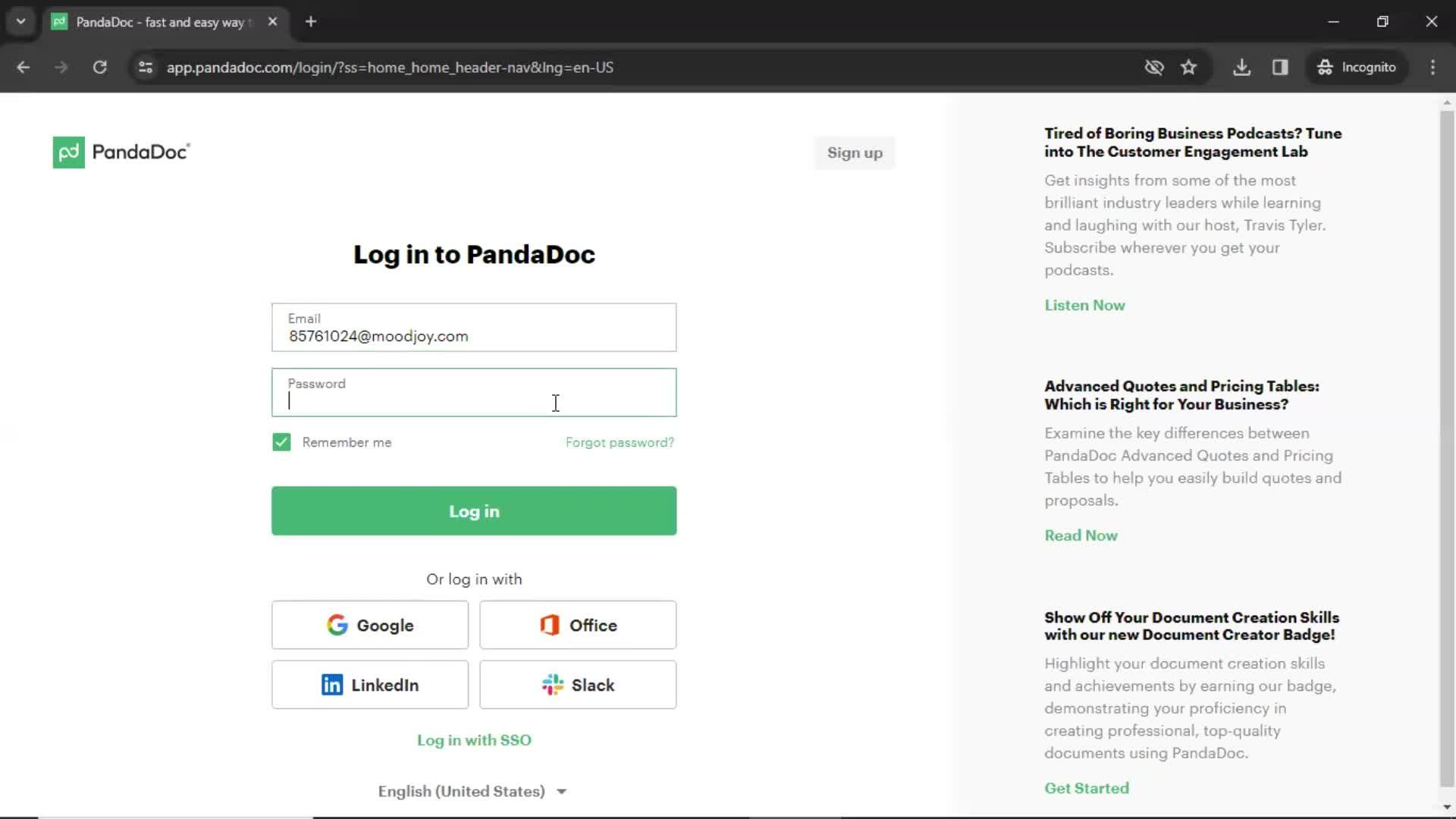Select the Listen Now link
The image size is (1456, 819).
pyautogui.click(x=1085, y=305)
